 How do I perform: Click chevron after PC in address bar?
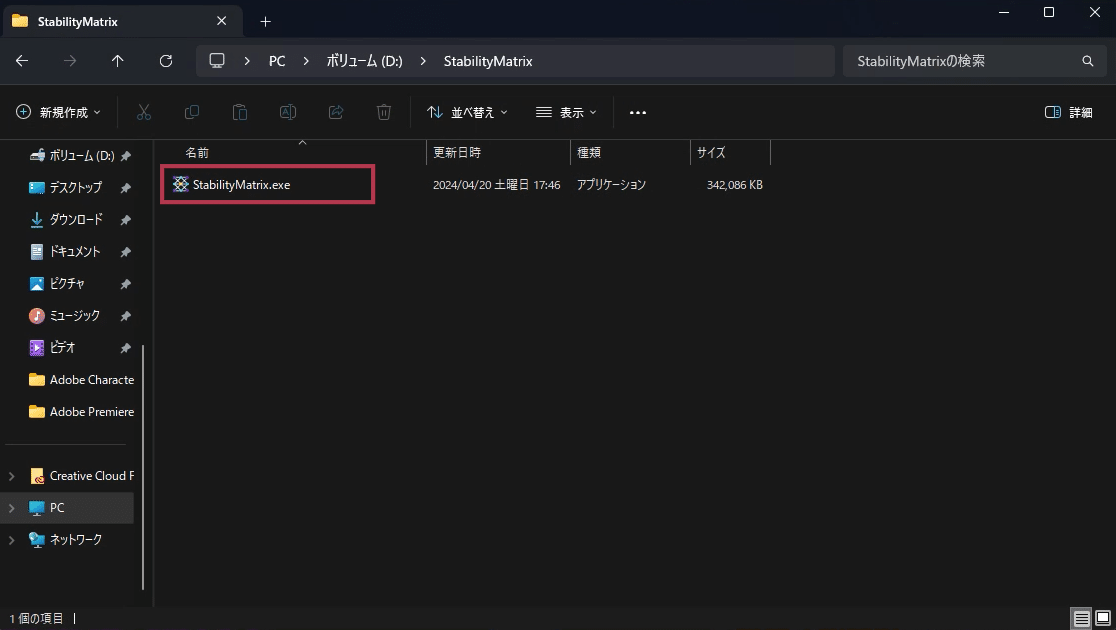pos(306,61)
